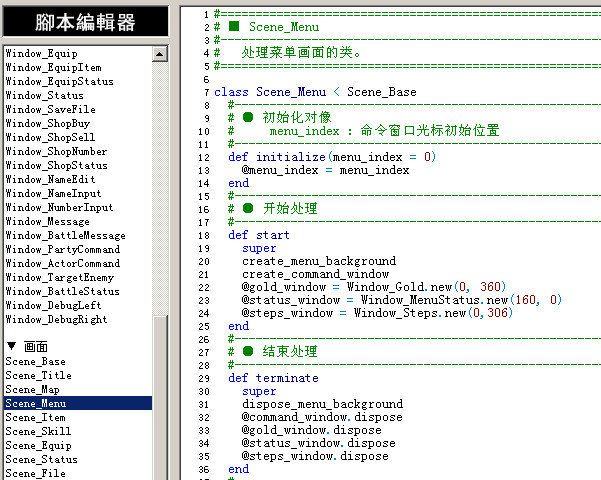The width and height of the screenshot is (601, 480).
Task: Click the '@gold_window = Window_Gold.new' line
Action: pyautogui.click(x=374, y=287)
